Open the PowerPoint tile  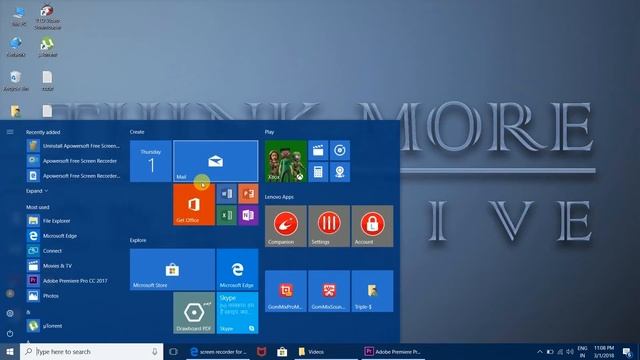248,193
